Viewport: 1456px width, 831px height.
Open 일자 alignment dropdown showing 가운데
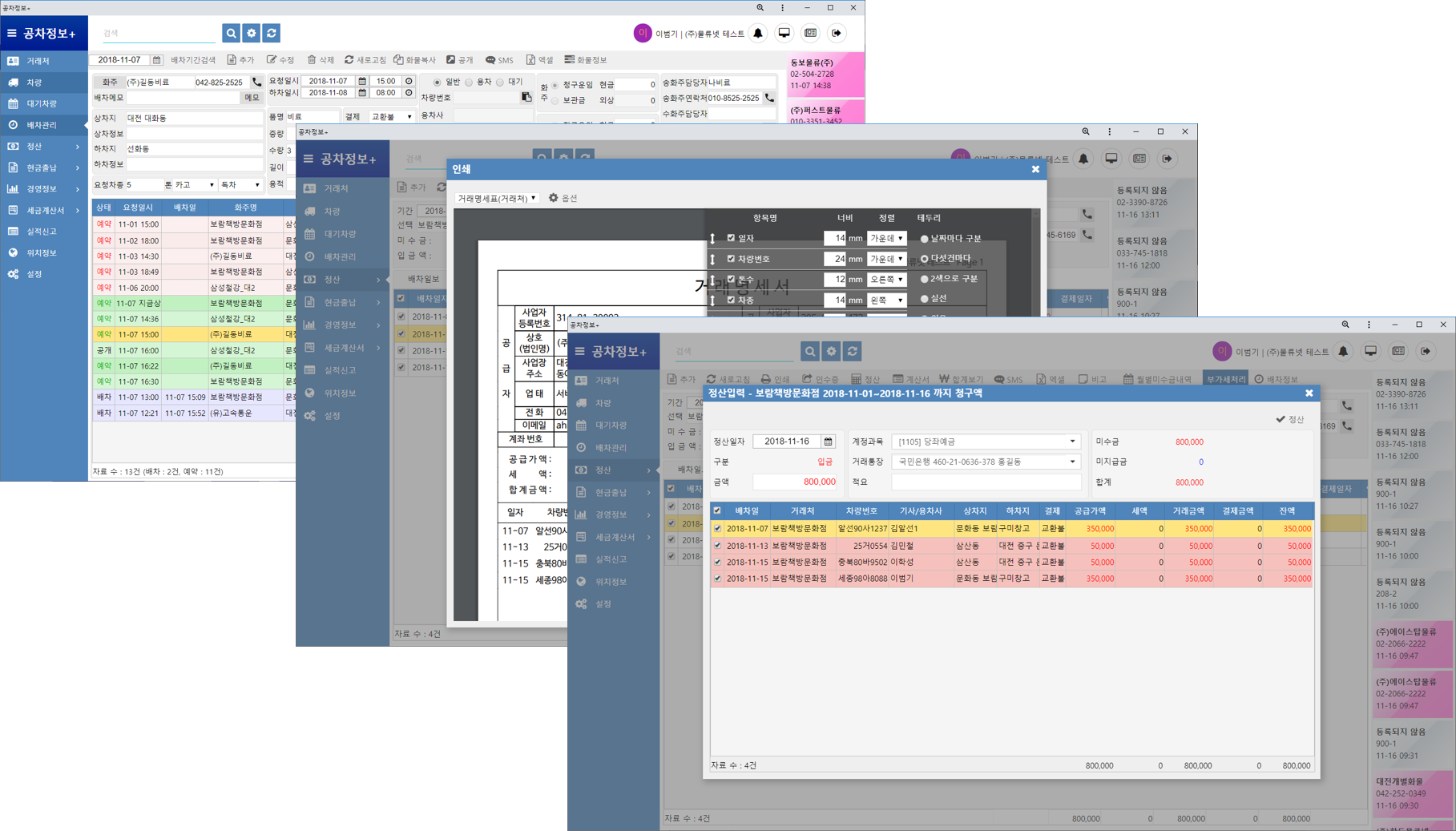pos(887,238)
